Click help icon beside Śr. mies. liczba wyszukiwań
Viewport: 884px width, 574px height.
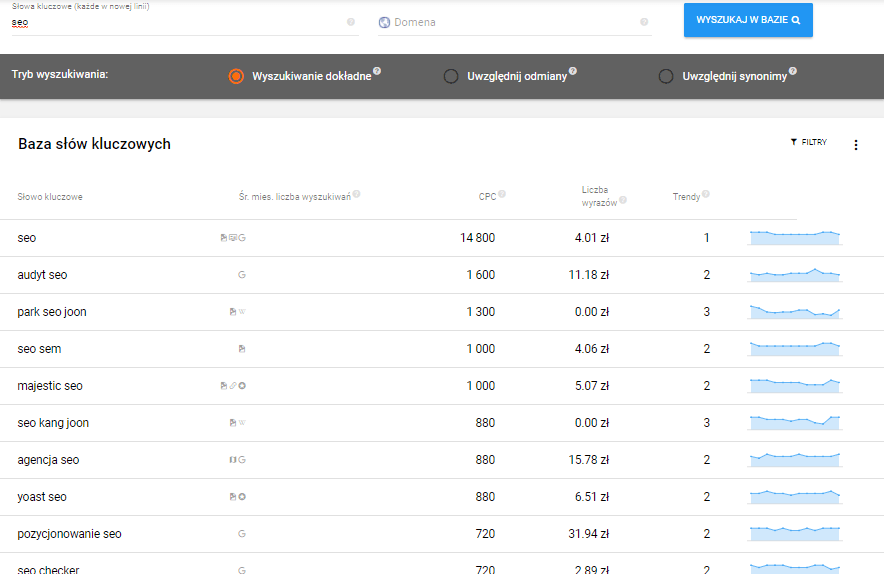tap(356, 194)
